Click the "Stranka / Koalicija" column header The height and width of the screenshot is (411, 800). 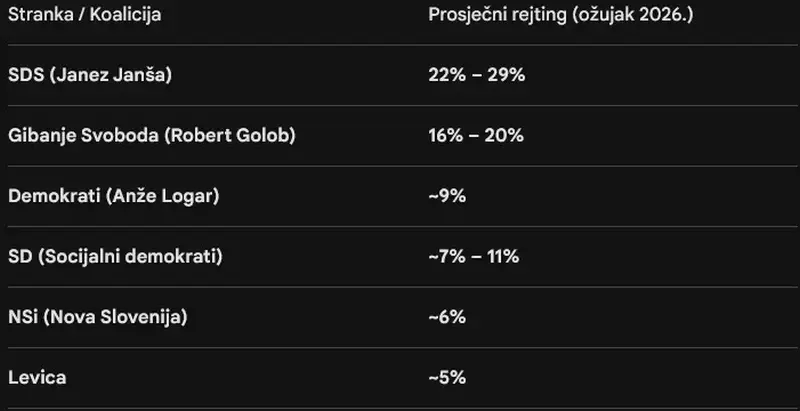(84, 15)
